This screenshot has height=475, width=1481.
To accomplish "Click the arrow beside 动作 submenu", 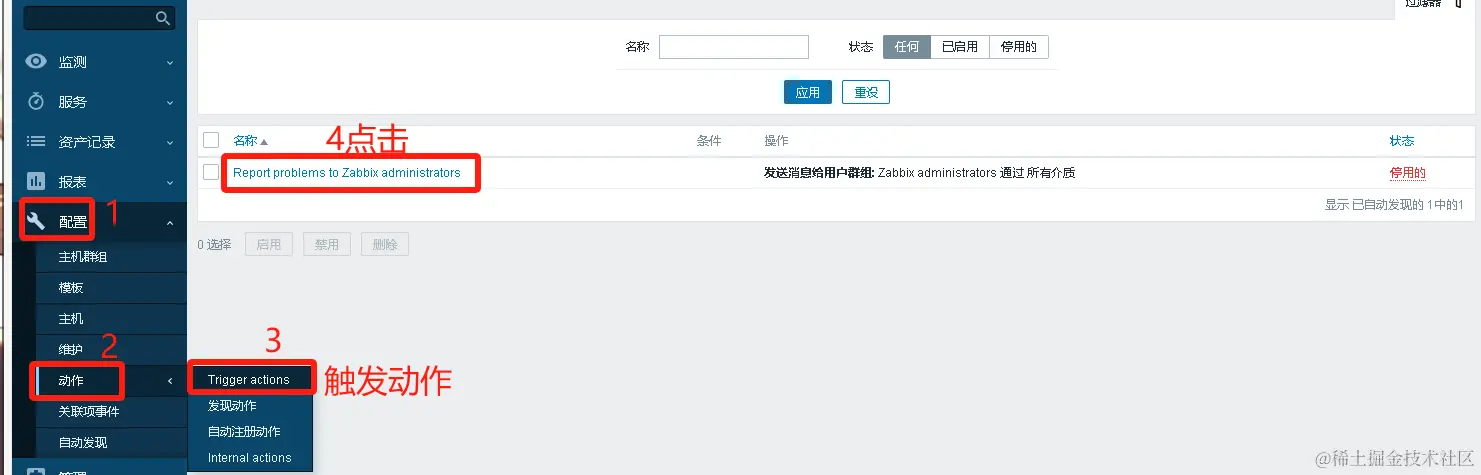I will [170, 381].
